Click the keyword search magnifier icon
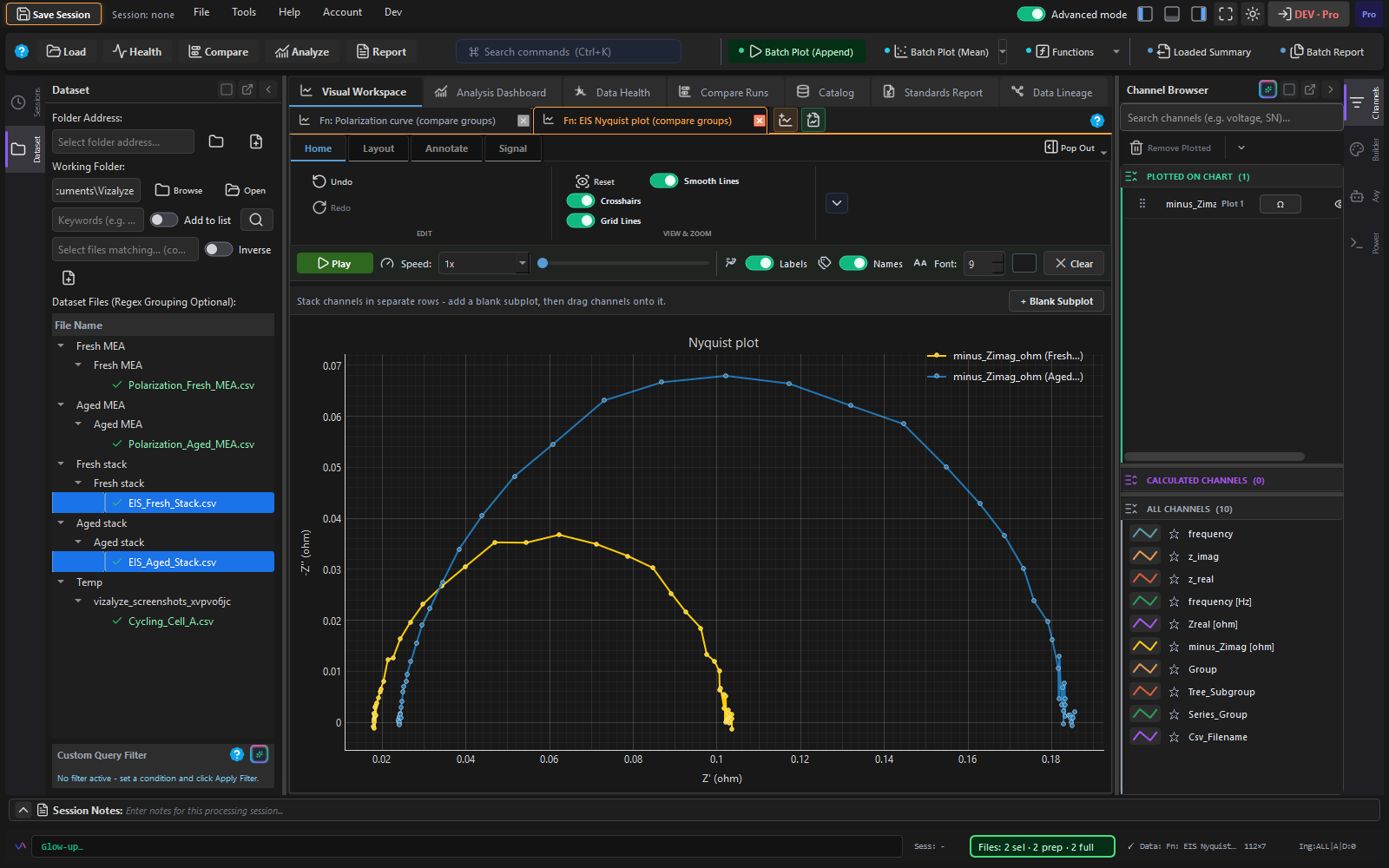The image size is (1389, 868). tap(256, 220)
